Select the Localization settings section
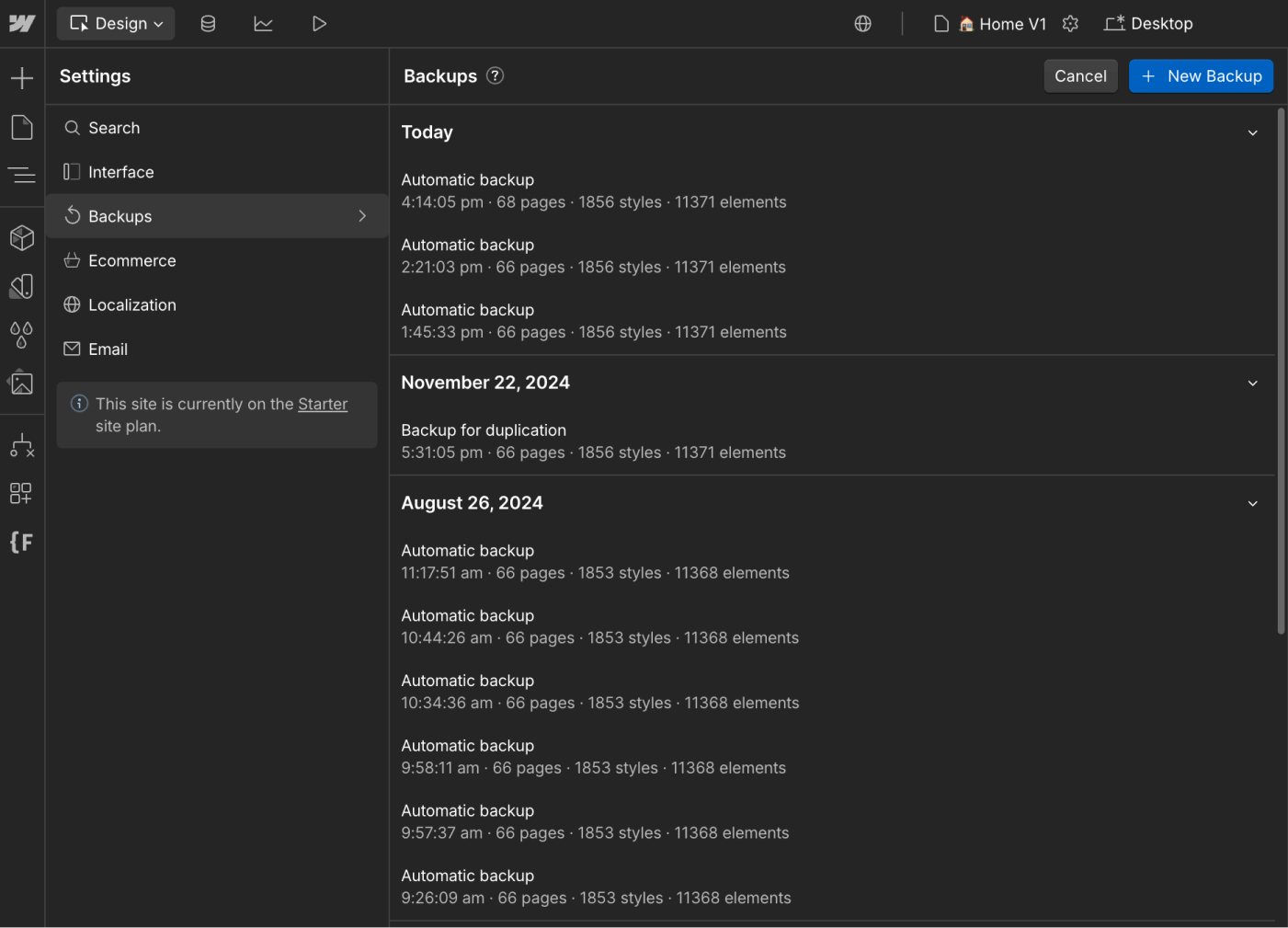1288x928 pixels. click(x=132, y=304)
